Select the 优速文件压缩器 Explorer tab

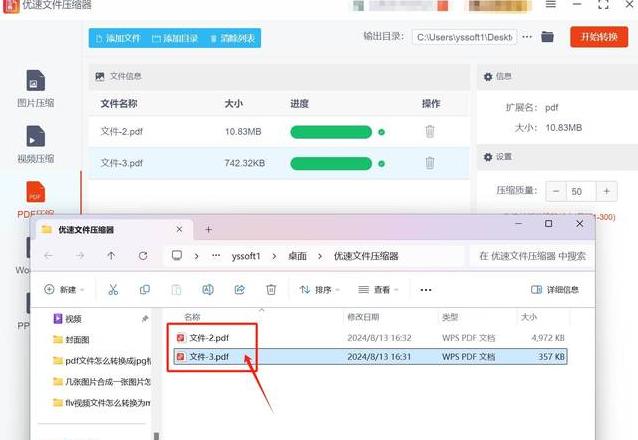coord(112,230)
